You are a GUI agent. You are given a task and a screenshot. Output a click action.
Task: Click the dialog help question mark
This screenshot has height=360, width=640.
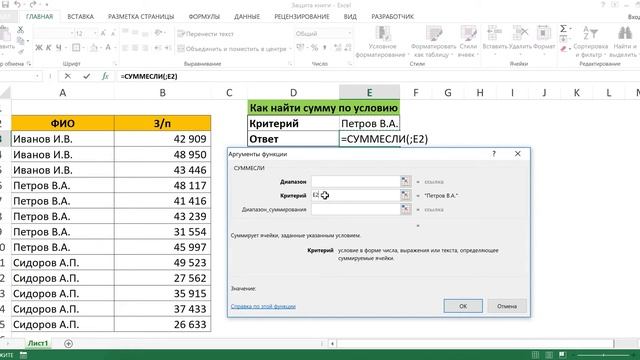click(494, 154)
